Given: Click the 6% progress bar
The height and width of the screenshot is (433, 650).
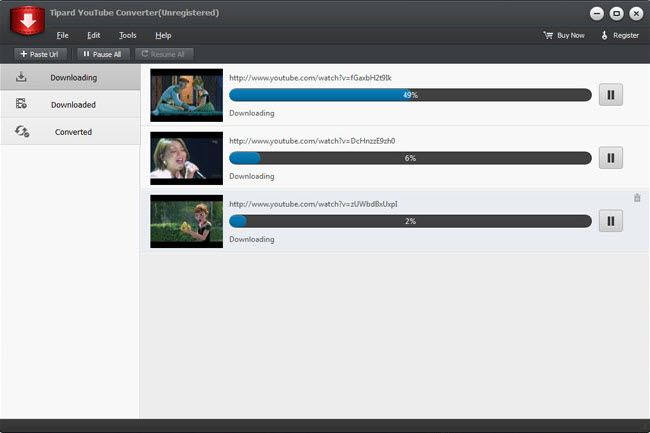Looking at the screenshot, I should click(x=410, y=158).
